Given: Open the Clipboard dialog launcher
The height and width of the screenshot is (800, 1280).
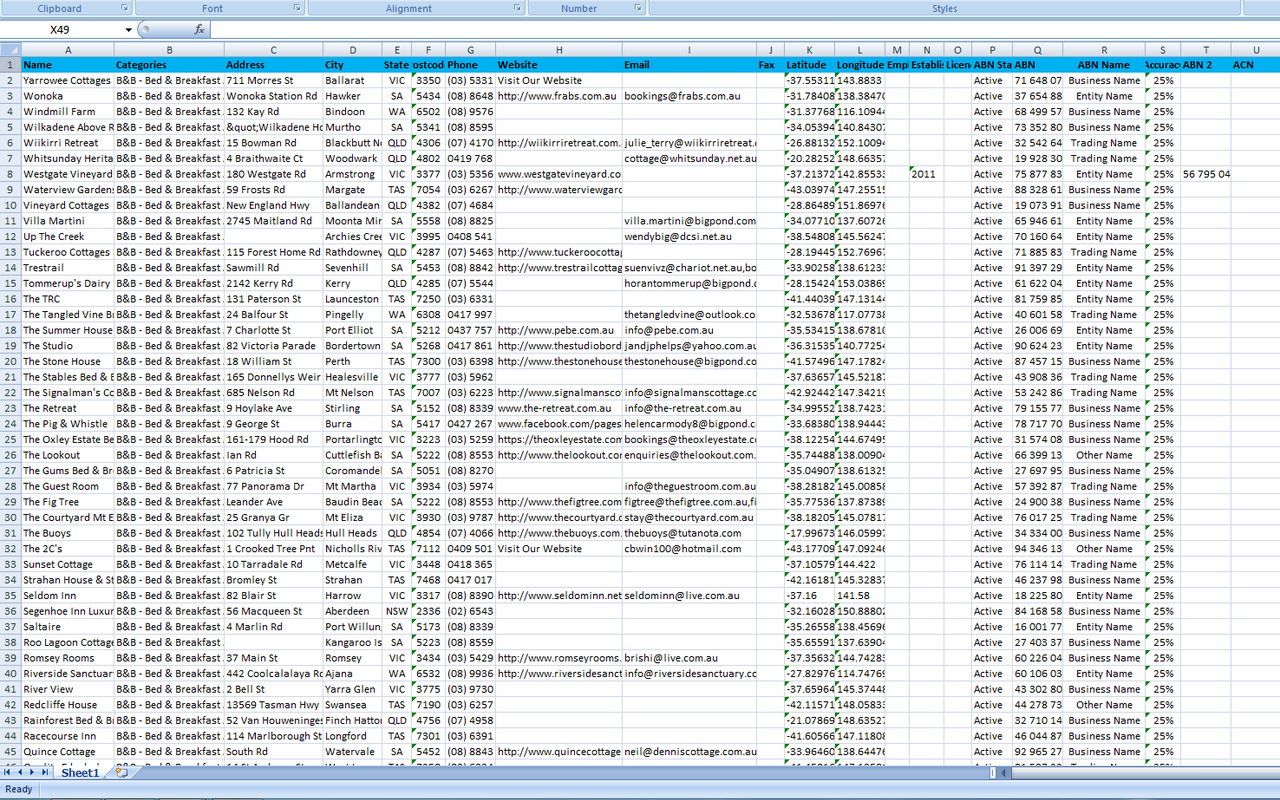Looking at the screenshot, I should coord(125,8).
